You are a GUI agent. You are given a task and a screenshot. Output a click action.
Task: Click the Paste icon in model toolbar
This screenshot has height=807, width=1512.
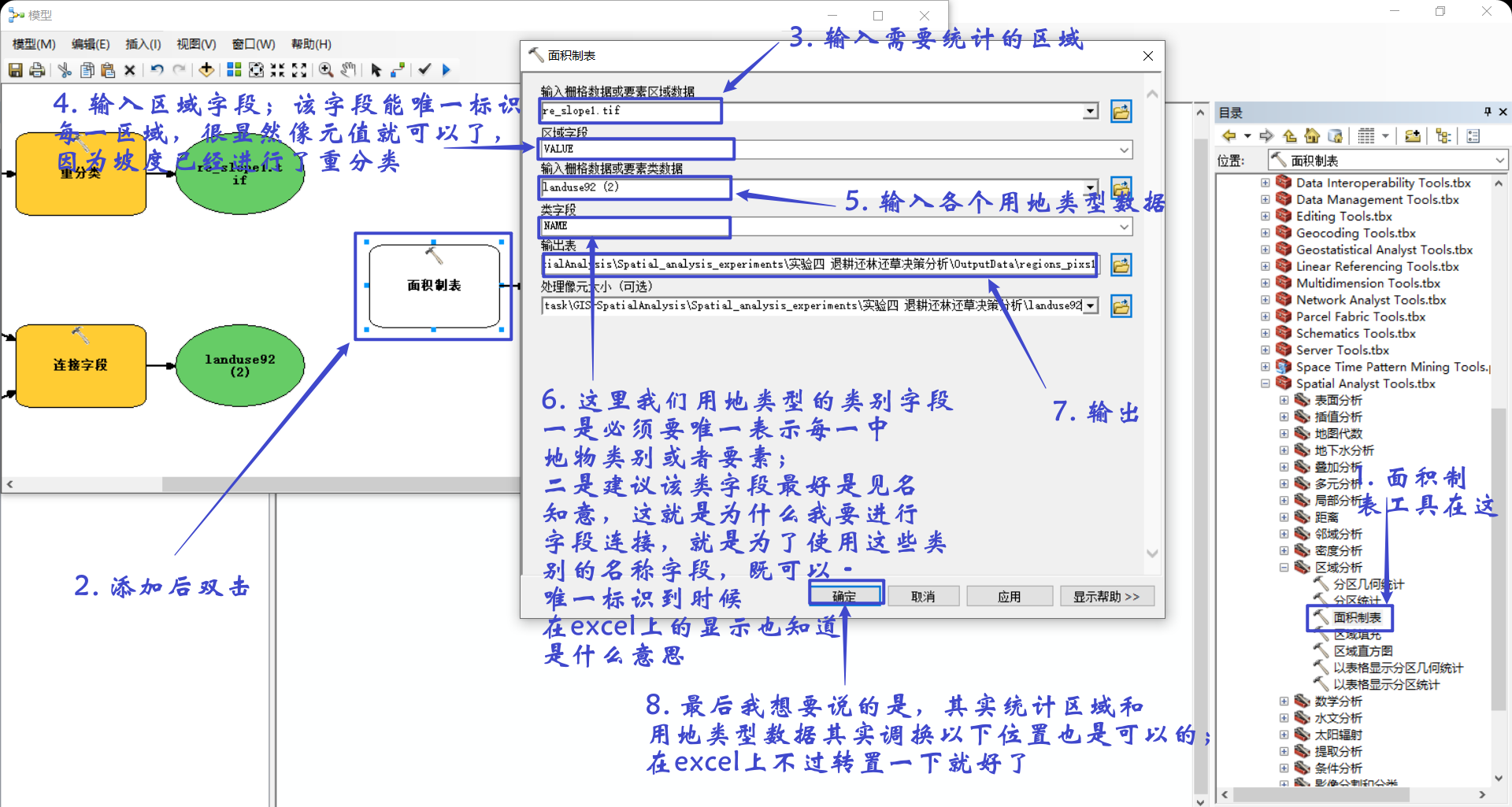[x=108, y=70]
